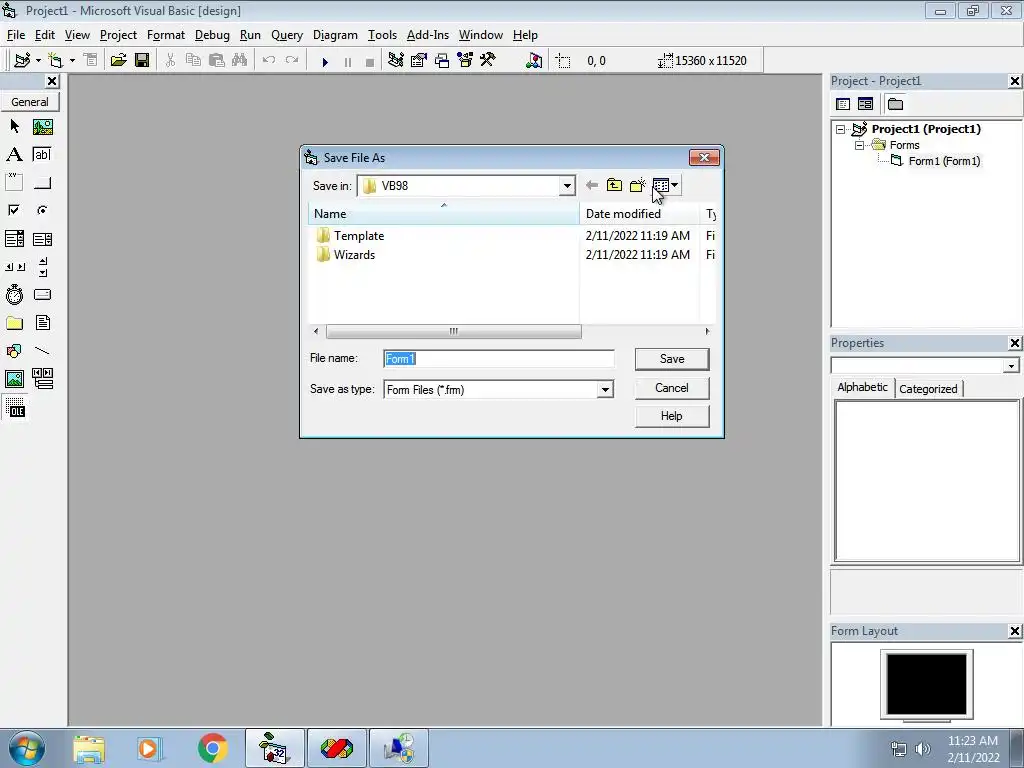Select the DriveListBox tool in the toolbox
This screenshot has width=1024, height=768.
pos(42,295)
